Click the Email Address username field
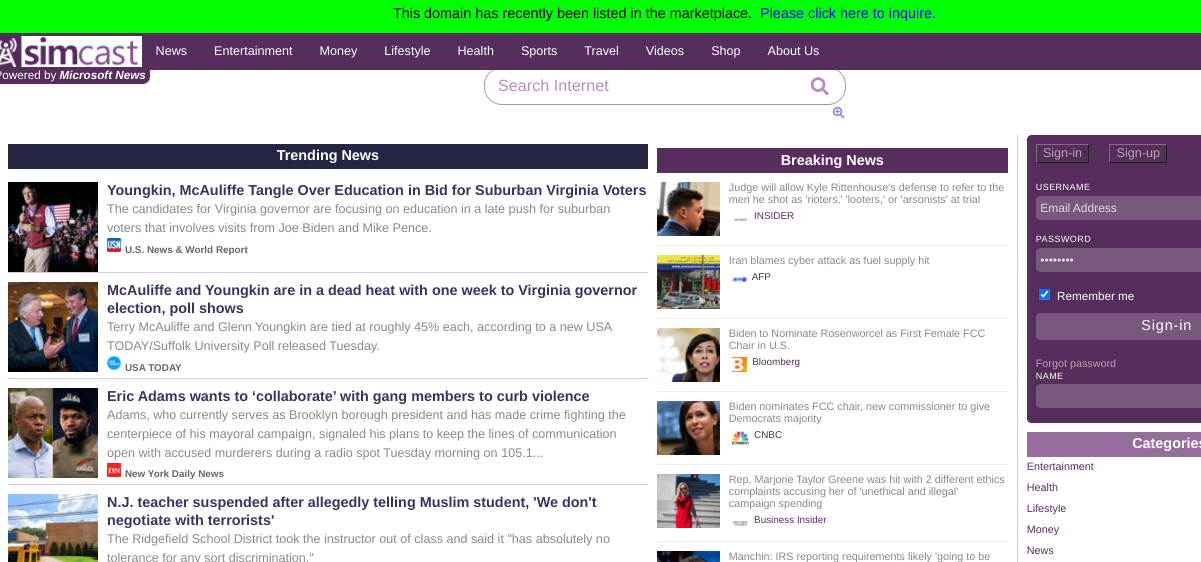The height and width of the screenshot is (562, 1201). (x=1118, y=208)
